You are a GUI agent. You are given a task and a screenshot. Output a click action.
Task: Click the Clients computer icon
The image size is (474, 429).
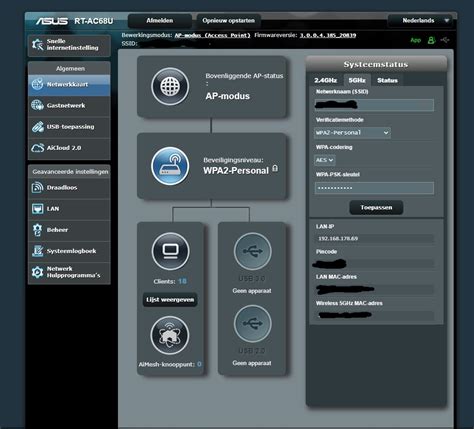click(171, 251)
